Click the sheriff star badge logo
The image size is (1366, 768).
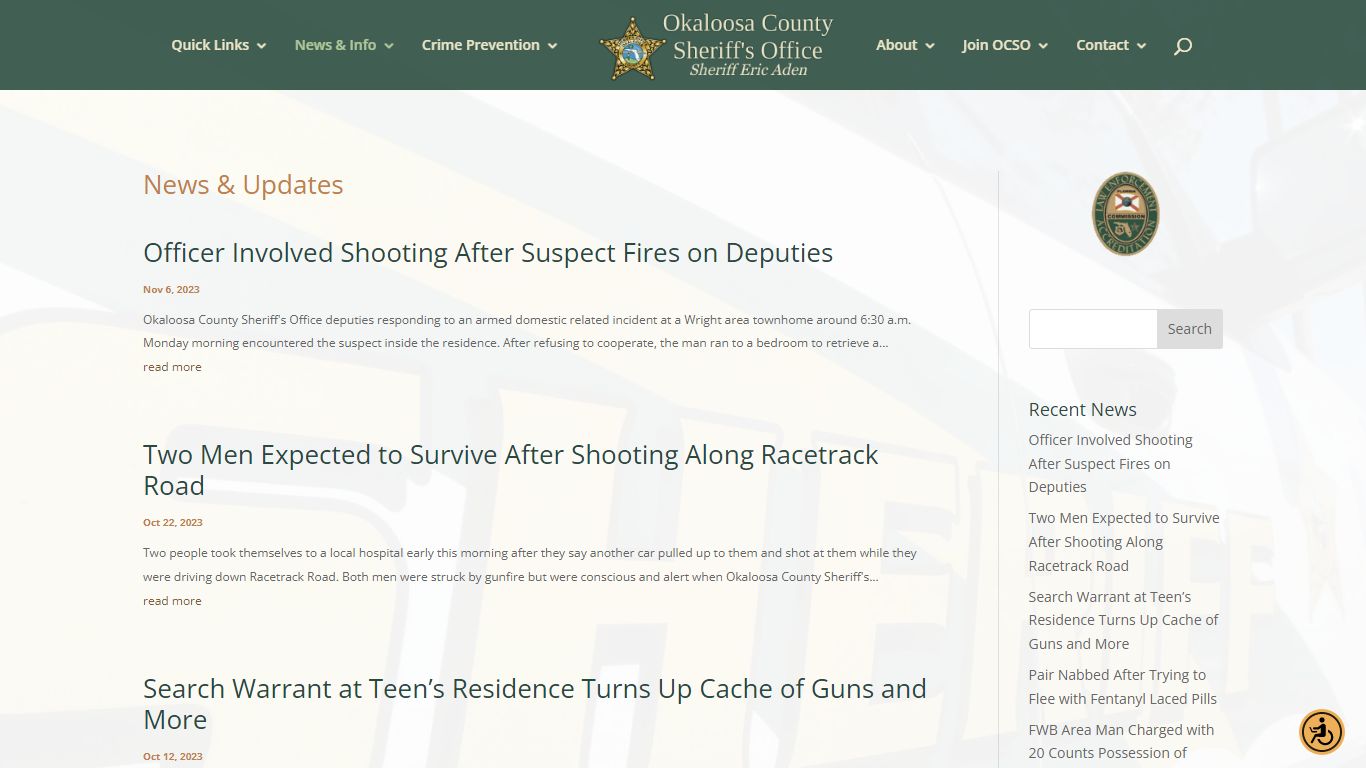click(632, 48)
